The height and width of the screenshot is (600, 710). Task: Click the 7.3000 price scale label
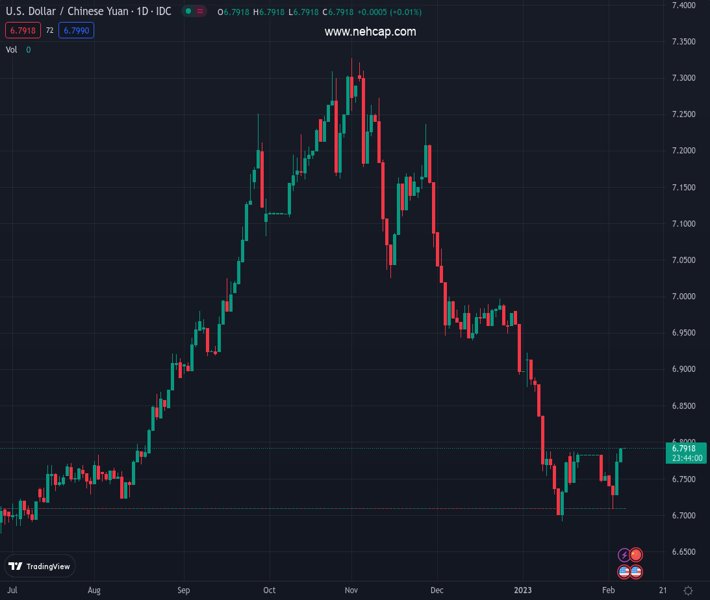tap(684, 78)
